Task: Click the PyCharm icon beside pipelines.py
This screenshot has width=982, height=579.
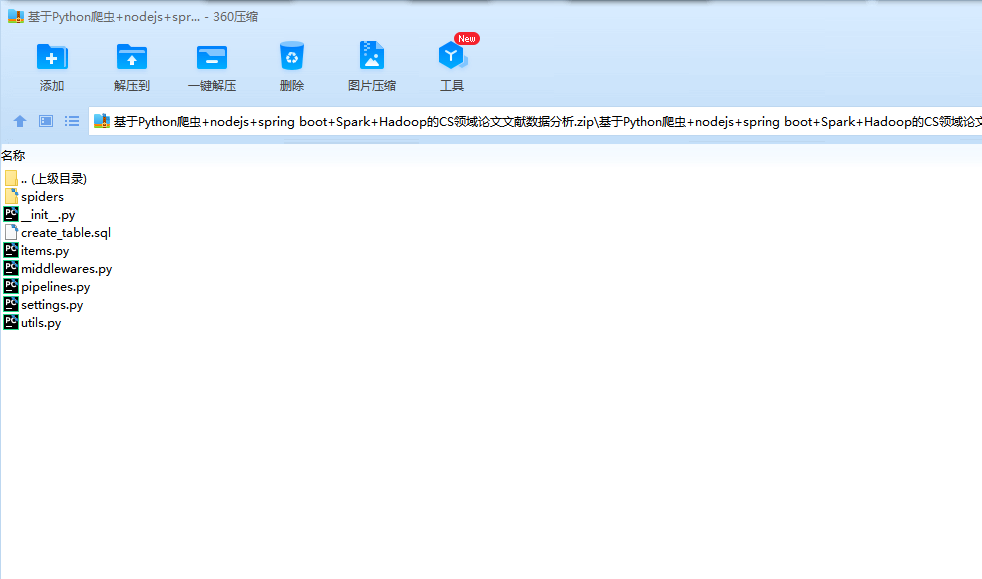Action: (x=11, y=286)
